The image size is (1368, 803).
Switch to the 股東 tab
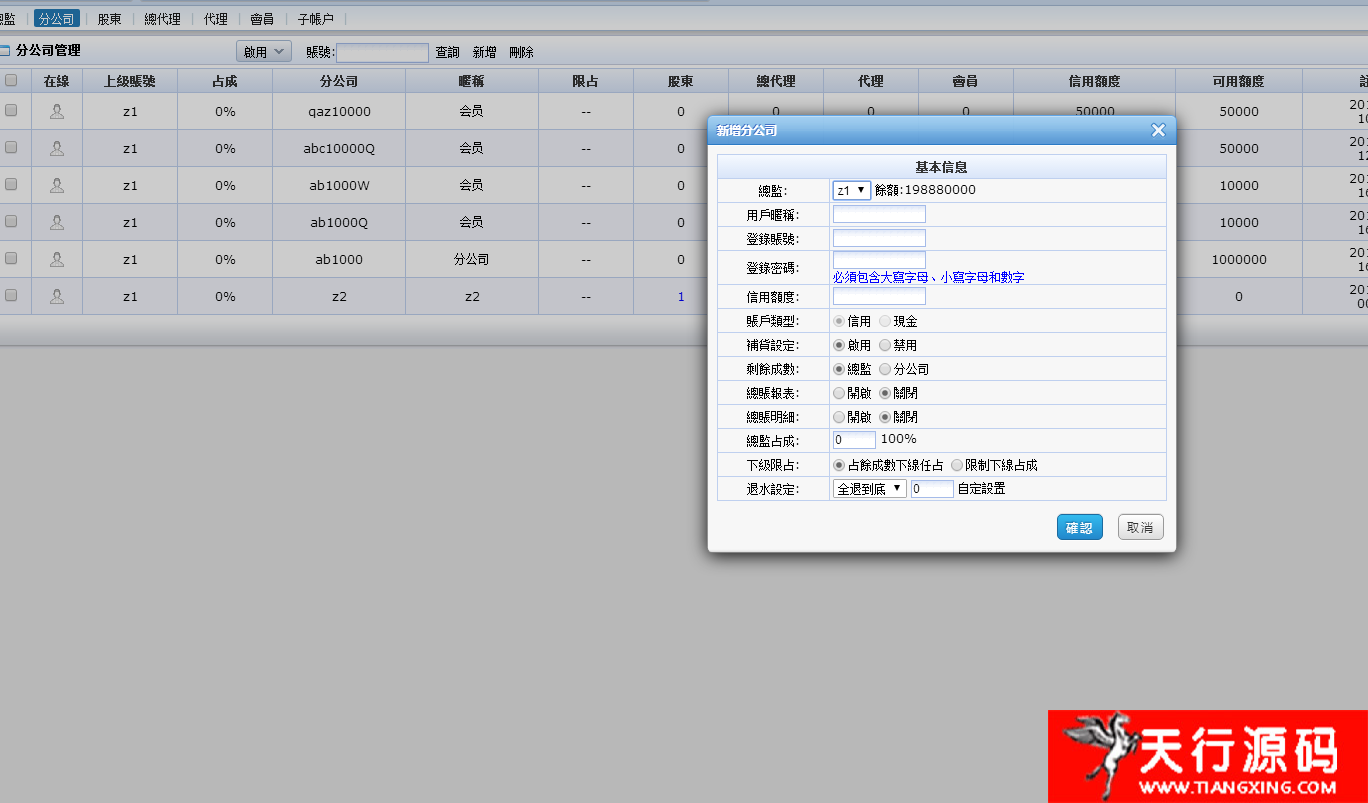(109, 19)
